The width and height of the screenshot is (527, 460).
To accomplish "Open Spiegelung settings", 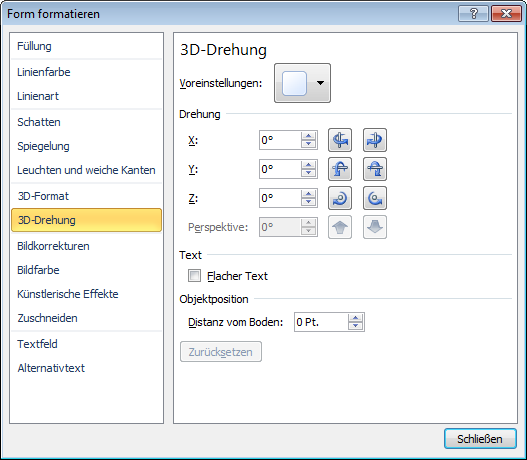I will [86, 146].
